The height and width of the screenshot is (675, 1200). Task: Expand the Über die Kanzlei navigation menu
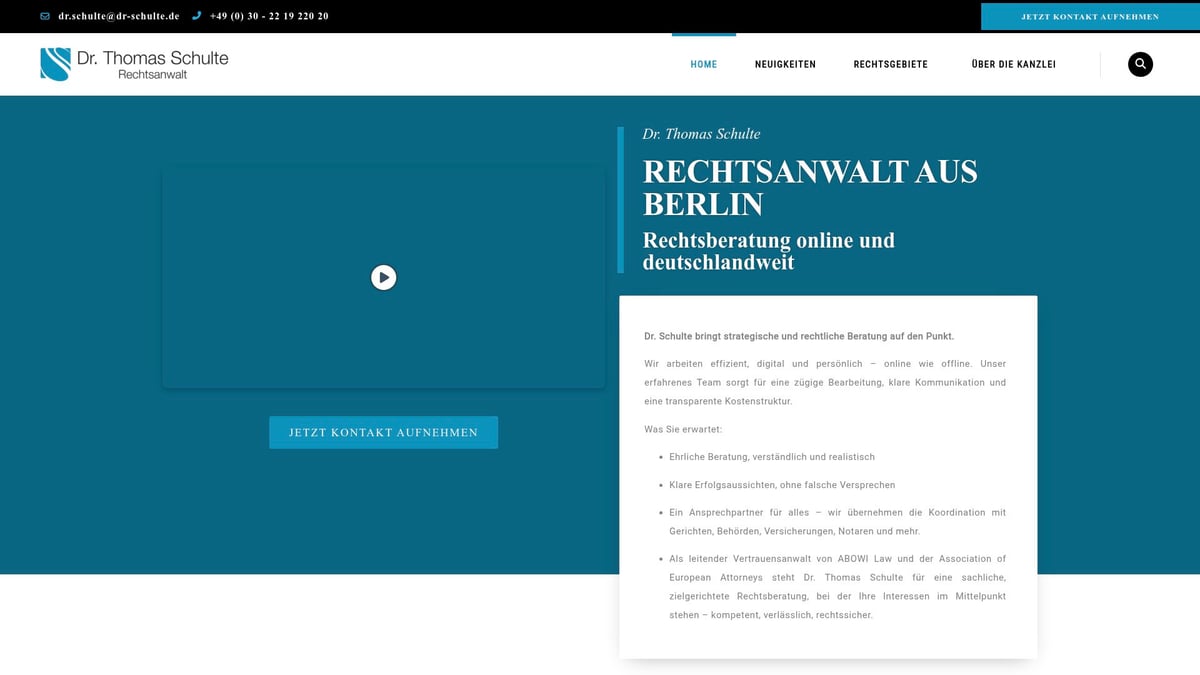(1013, 64)
